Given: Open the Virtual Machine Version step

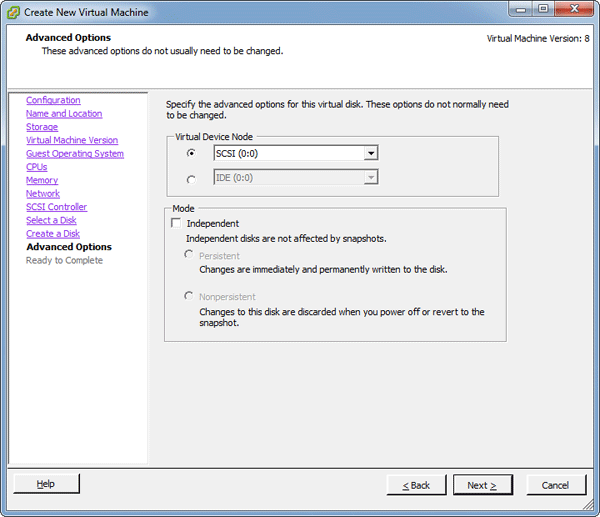Looking at the screenshot, I should pyautogui.click(x=71, y=140).
